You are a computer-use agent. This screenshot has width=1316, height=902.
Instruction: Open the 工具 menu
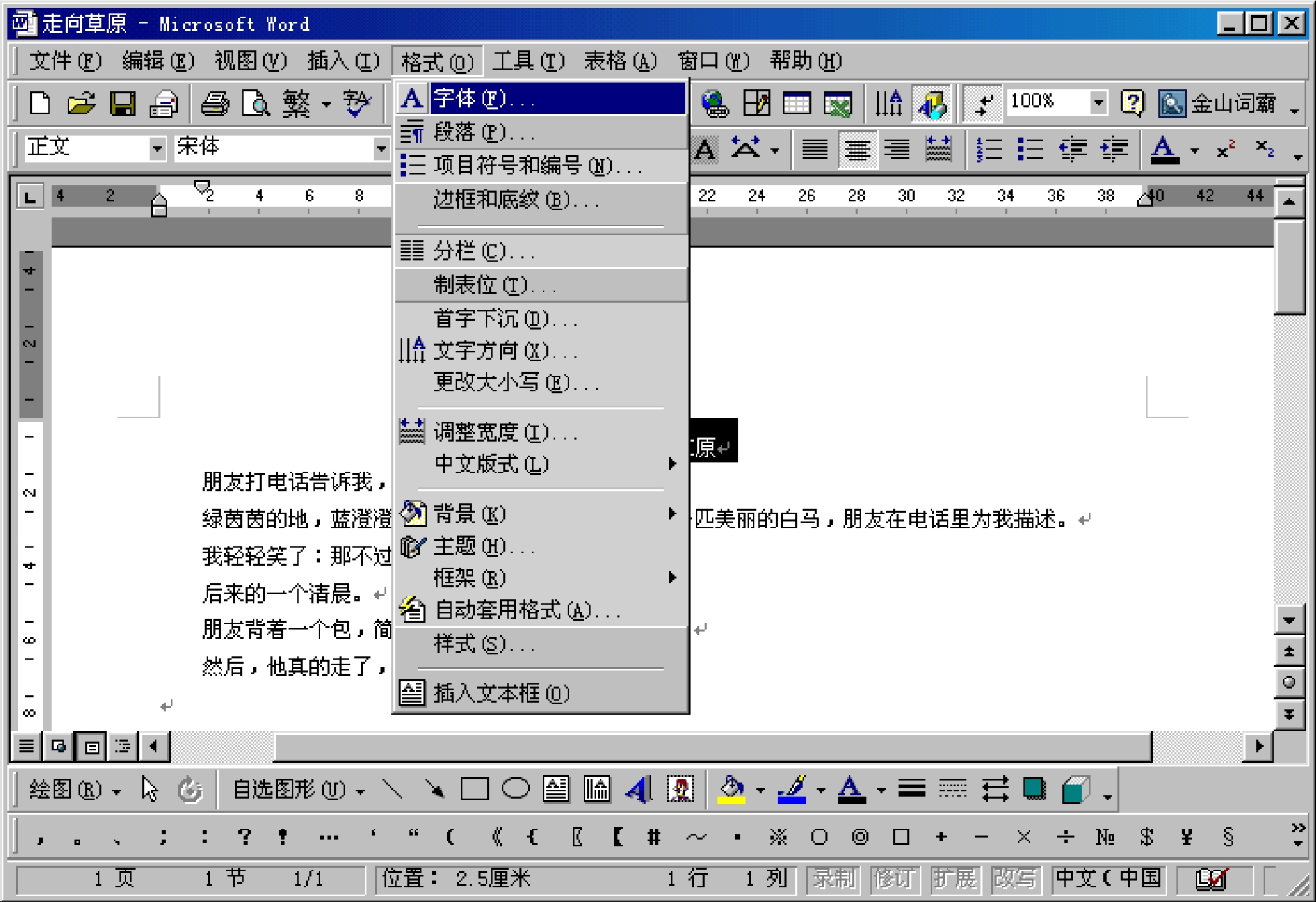click(528, 61)
